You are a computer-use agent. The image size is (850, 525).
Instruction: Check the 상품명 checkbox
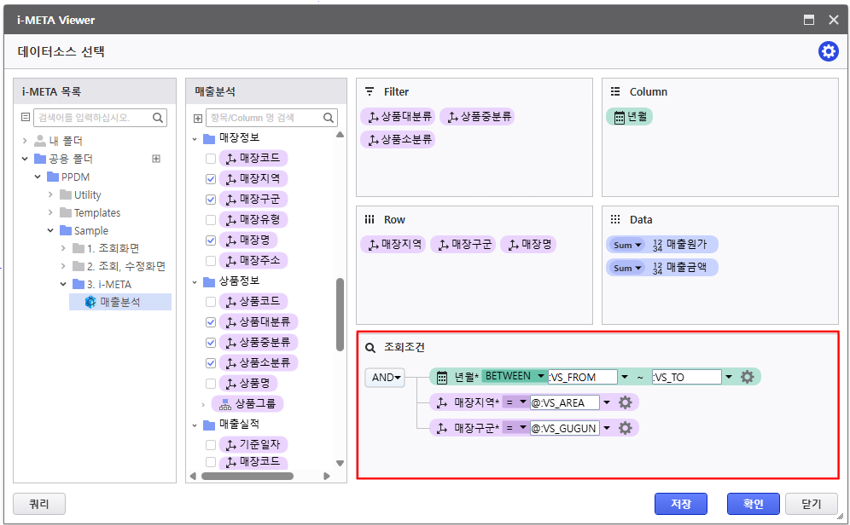pyautogui.click(x=211, y=384)
